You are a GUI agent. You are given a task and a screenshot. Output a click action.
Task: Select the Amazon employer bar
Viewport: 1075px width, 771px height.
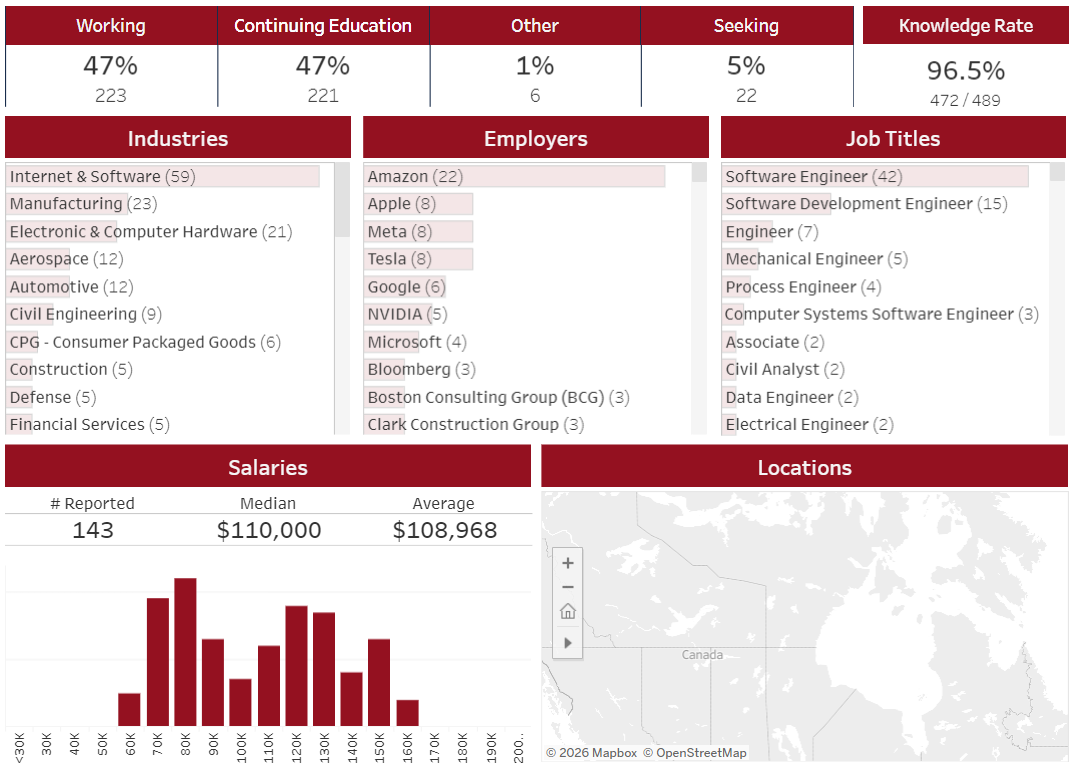click(x=514, y=176)
